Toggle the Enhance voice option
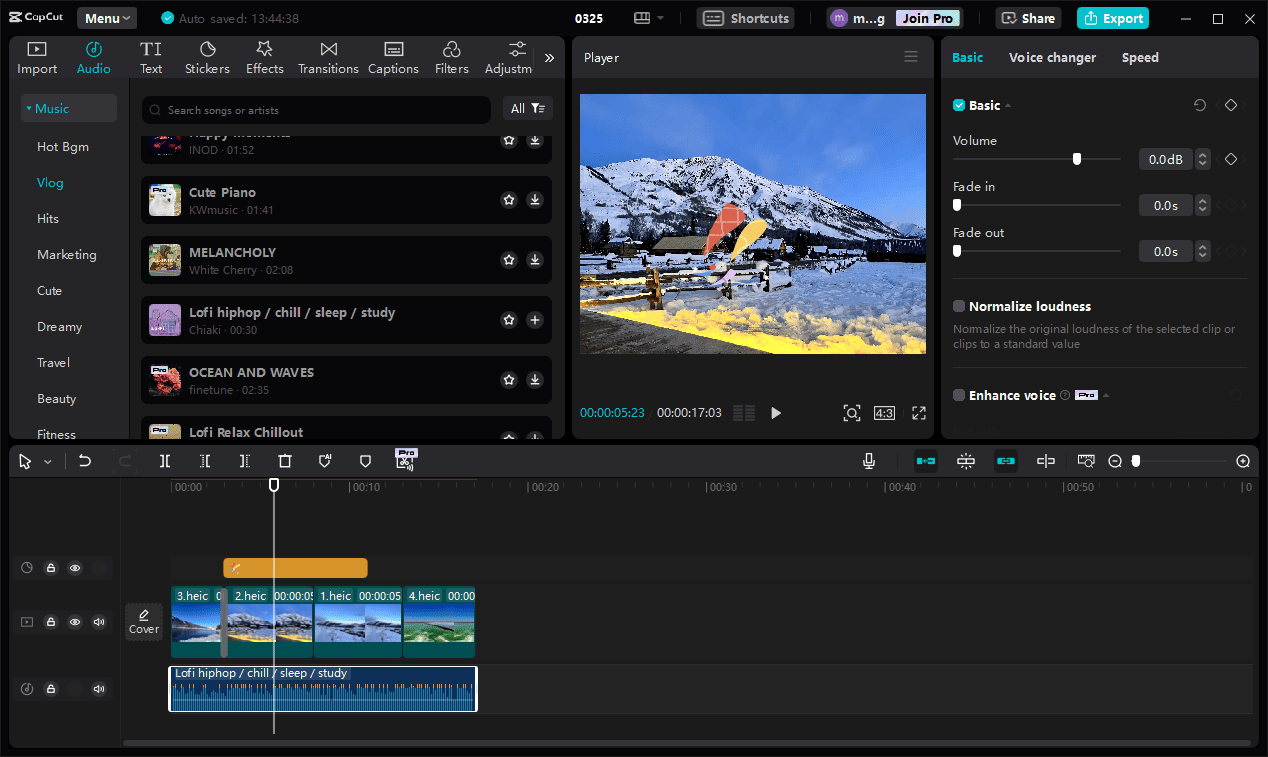1268x757 pixels. [958, 394]
